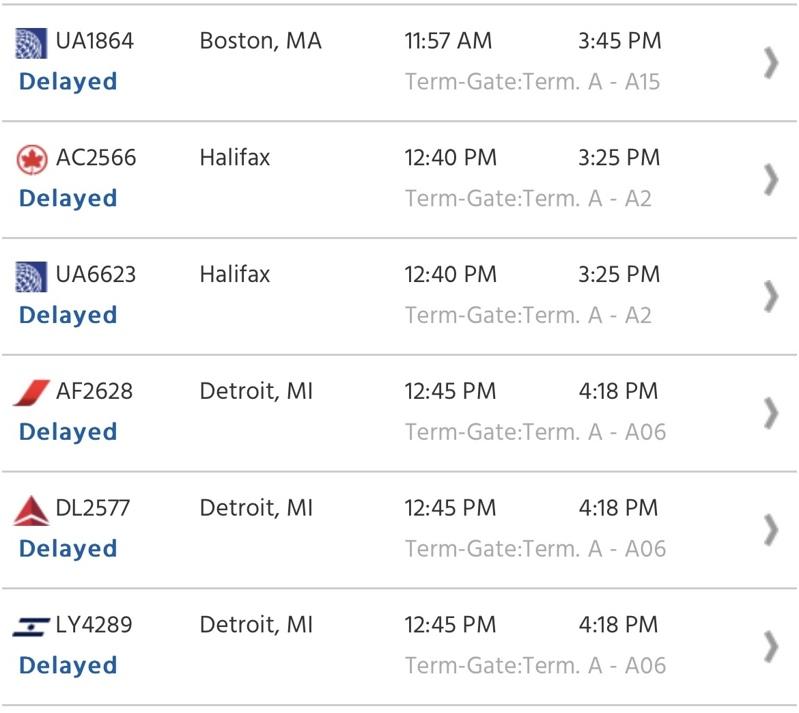Click the Boston, MA destination

tap(260, 41)
